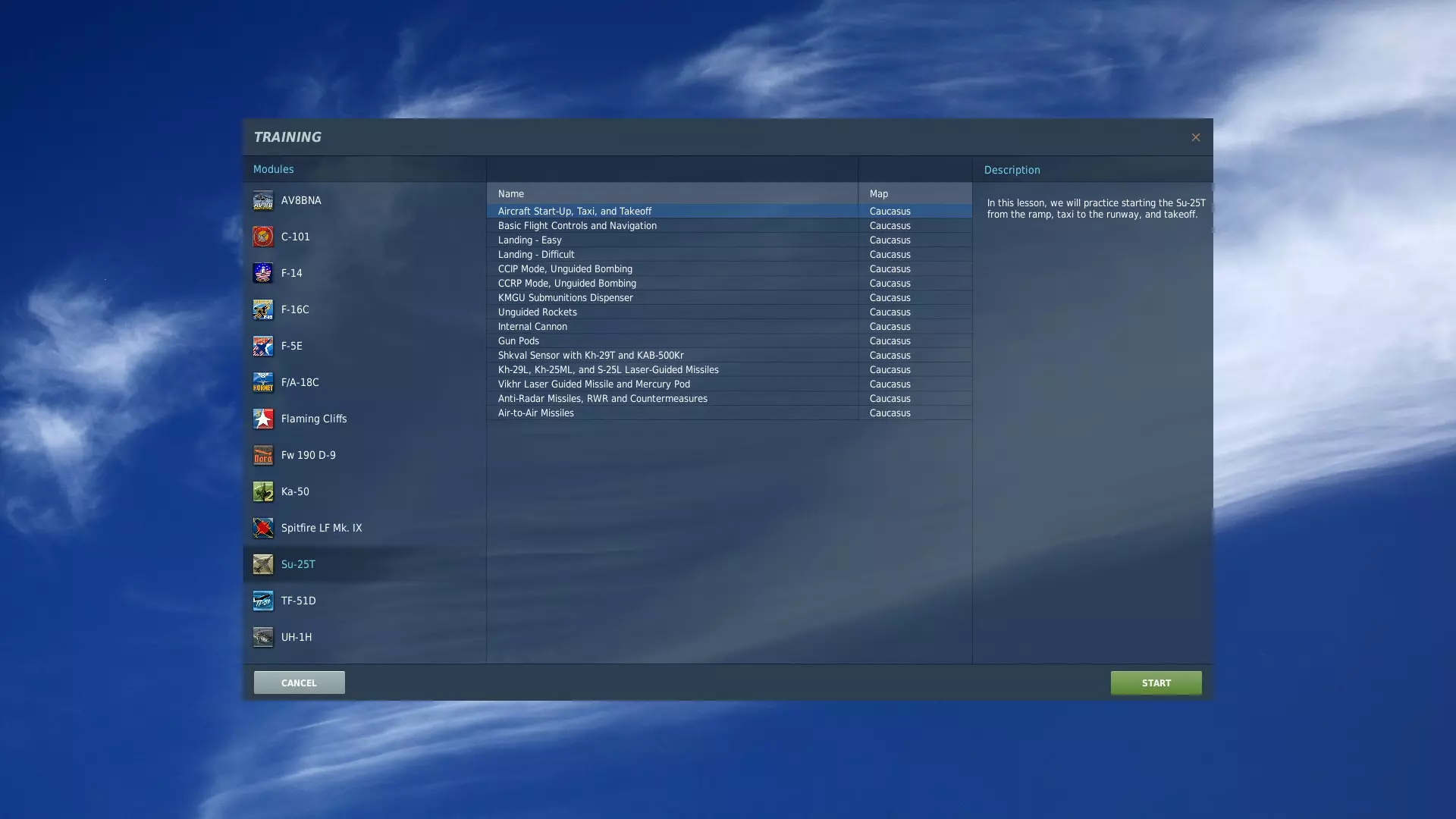Click the AV8BNA module icon
1456x819 pixels.
click(263, 201)
